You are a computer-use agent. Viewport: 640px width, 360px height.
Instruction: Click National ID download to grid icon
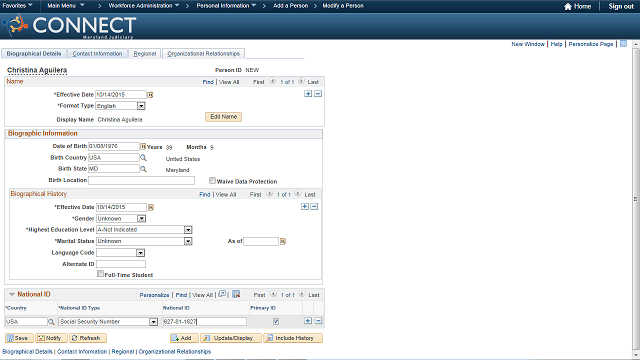tap(236, 294)
